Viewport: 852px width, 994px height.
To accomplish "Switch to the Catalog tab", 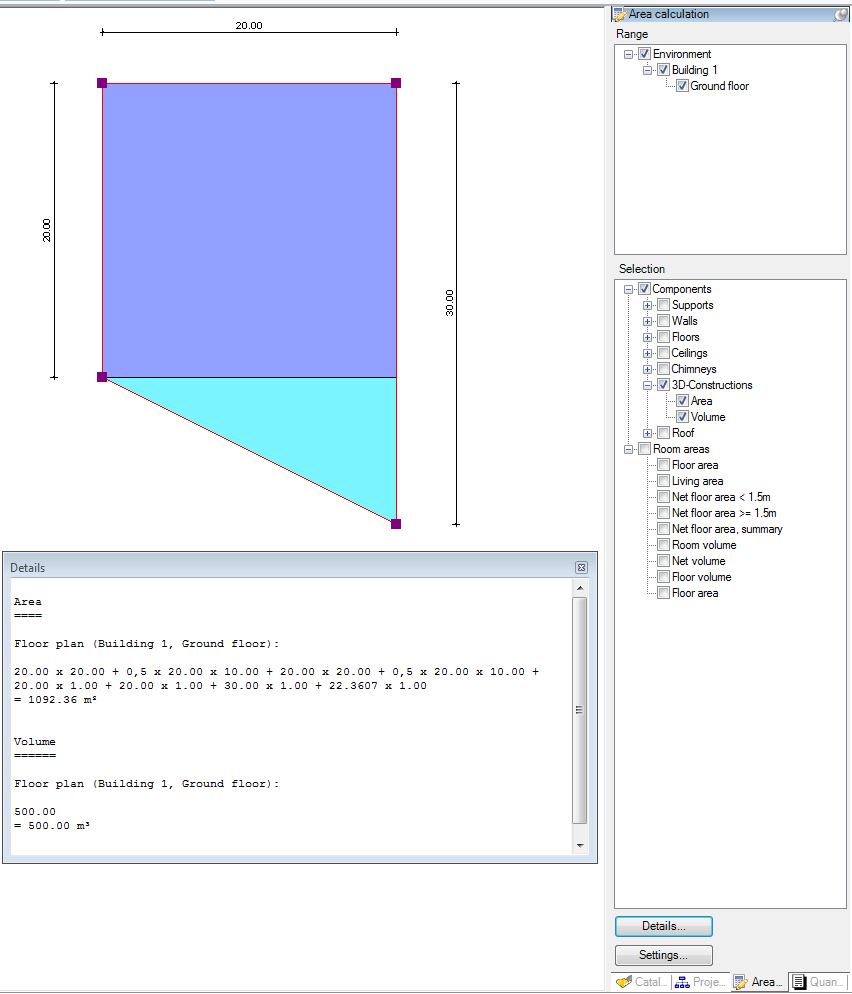I will [x=640, y=982].
